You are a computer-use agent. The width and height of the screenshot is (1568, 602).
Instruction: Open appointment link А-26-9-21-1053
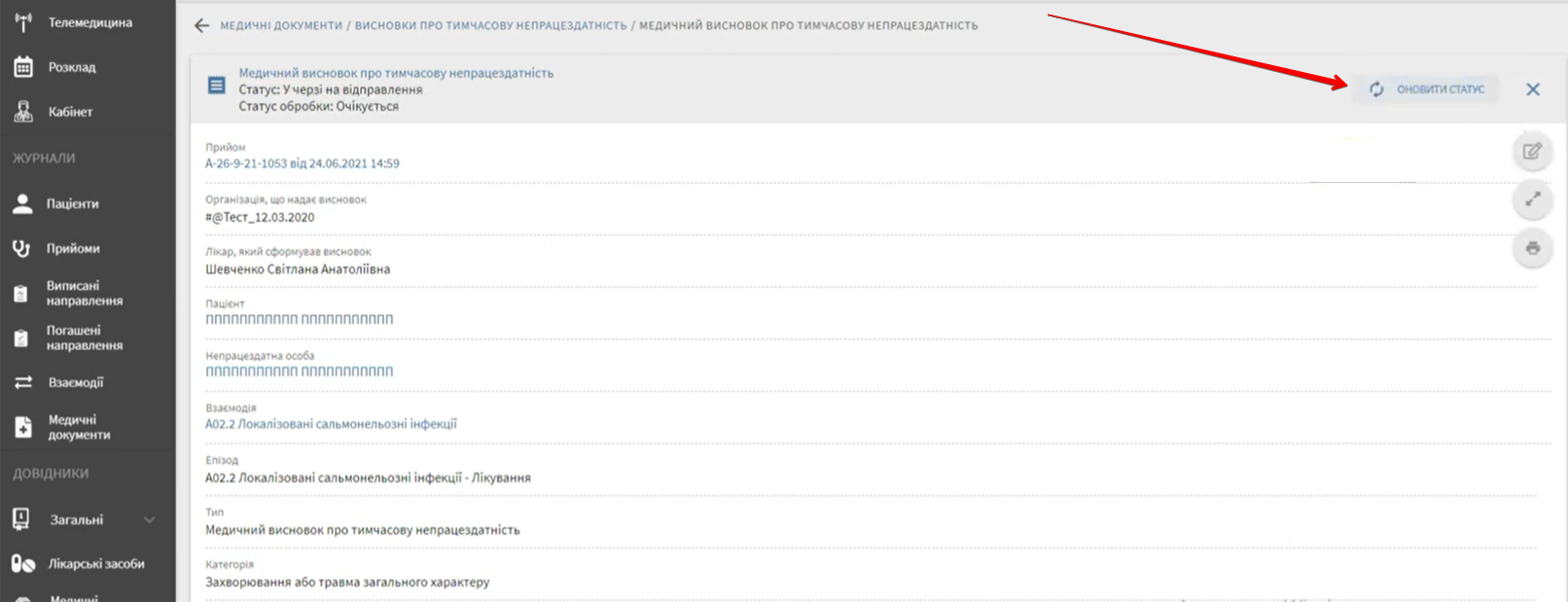[302, 163]
